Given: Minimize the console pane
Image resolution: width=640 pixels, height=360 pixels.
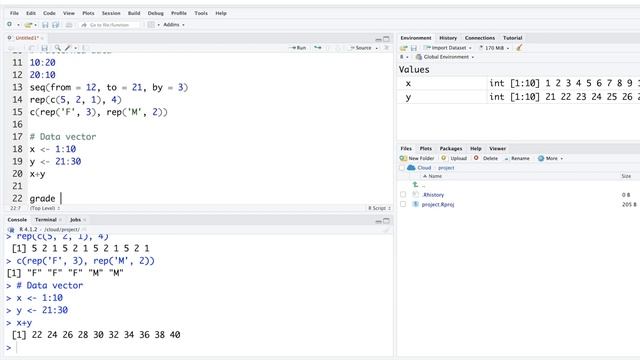Looking at the screenshot, I should click(x=378, y=221).
